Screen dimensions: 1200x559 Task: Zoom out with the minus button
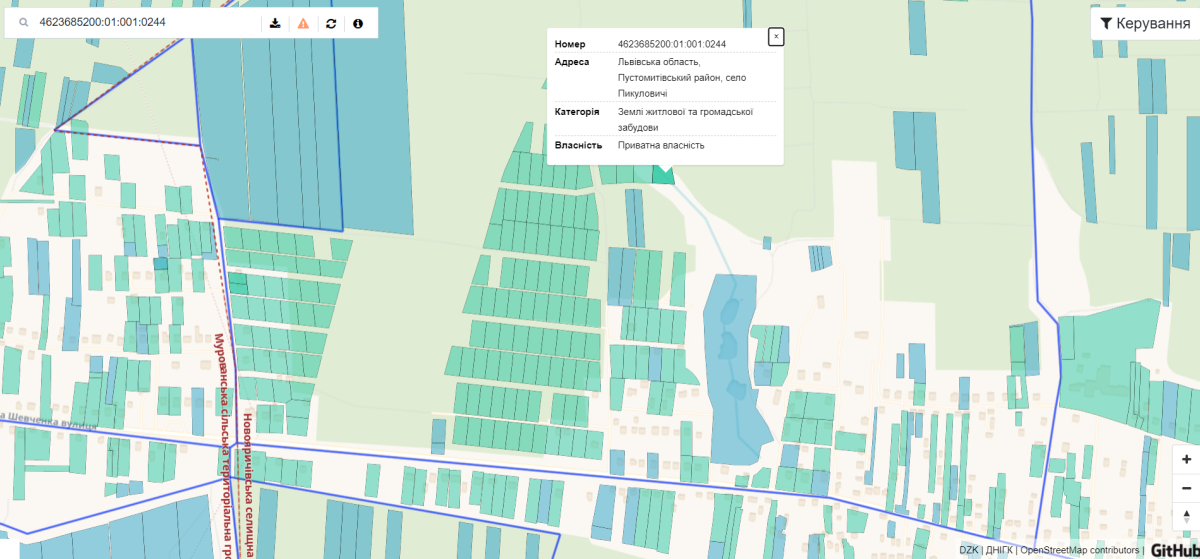click(1185, 488)
